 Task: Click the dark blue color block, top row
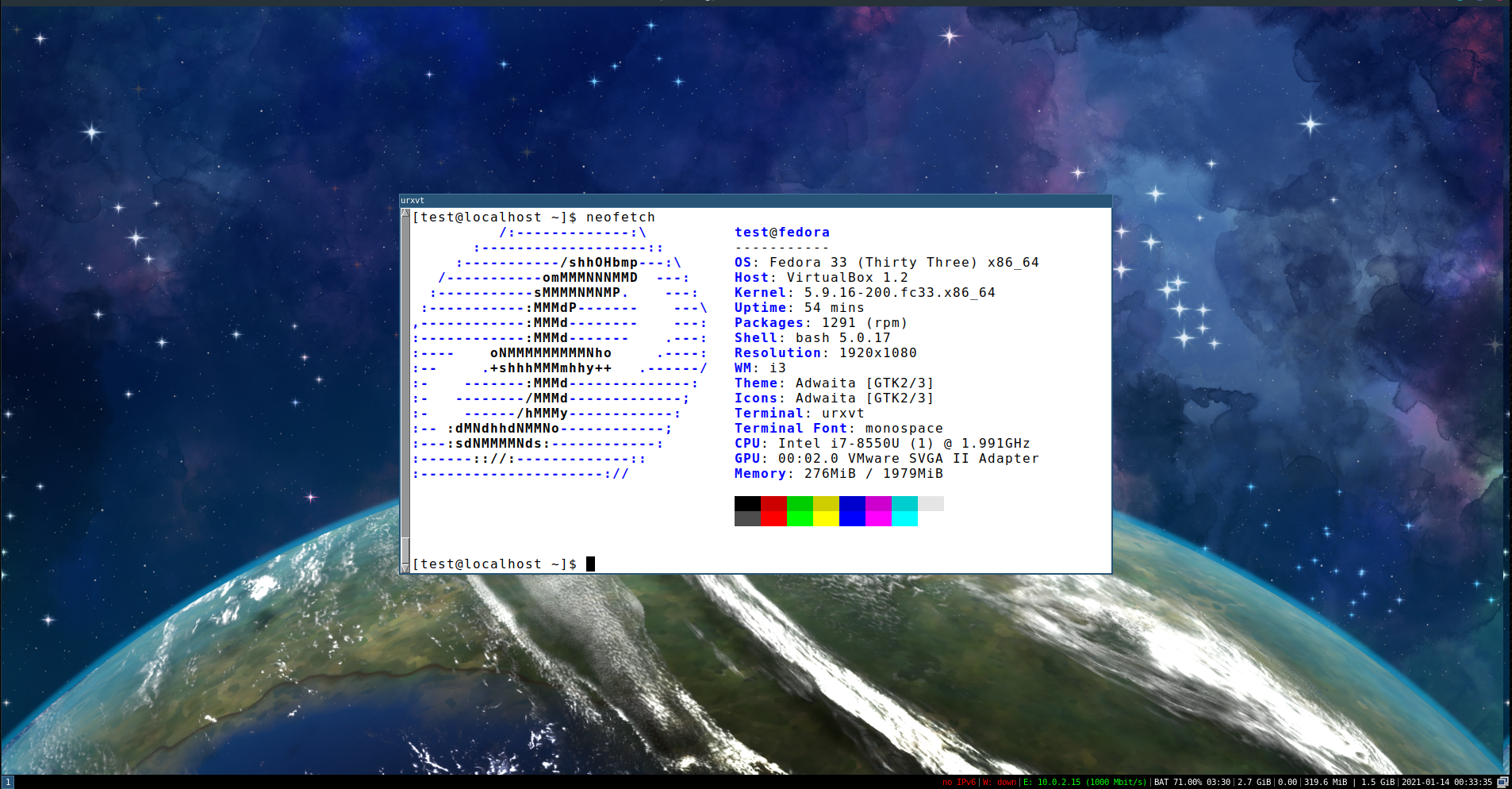(x=852, y=503)
